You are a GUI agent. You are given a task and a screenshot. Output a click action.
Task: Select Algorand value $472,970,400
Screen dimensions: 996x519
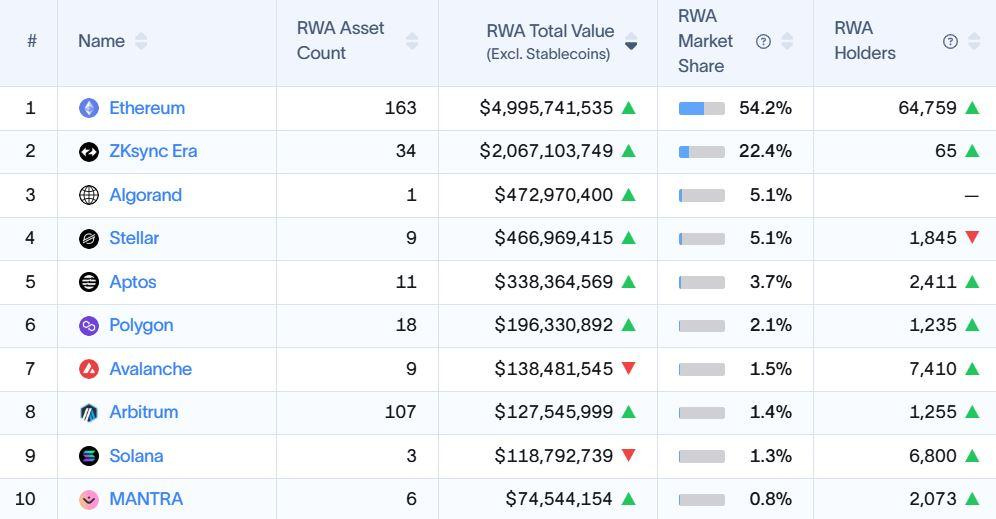tap(554, 195)
